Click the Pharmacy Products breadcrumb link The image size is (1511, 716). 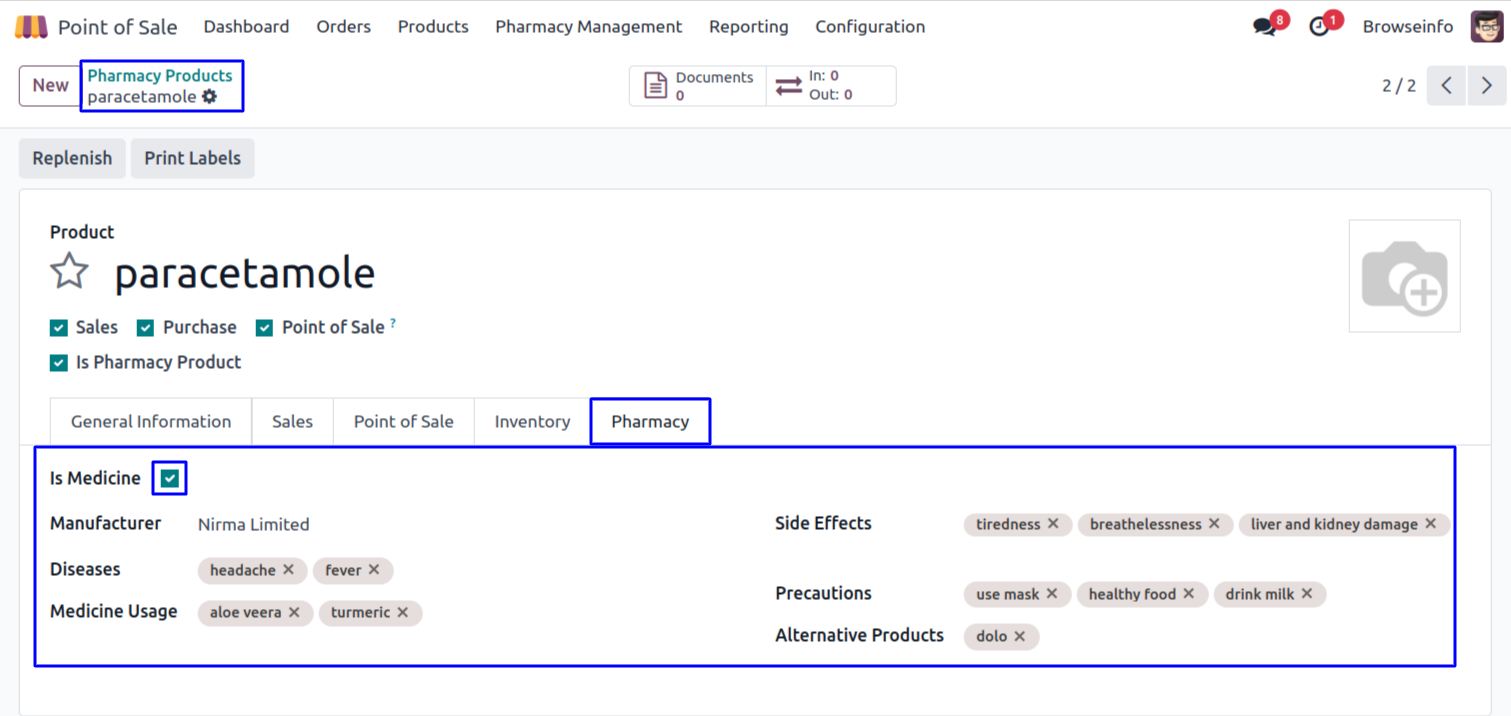tap(159, 75)
